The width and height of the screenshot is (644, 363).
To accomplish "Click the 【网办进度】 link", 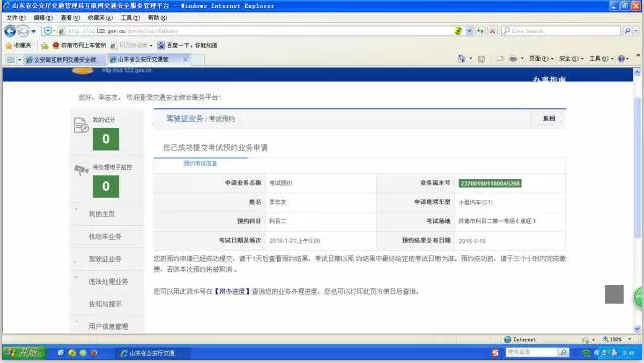I will (232, 291).
